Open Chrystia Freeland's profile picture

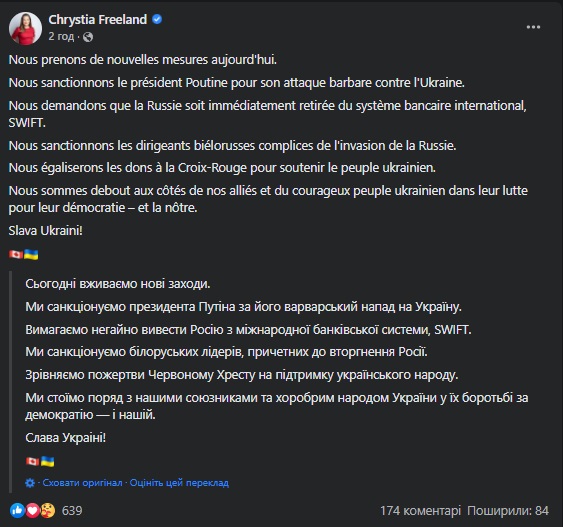[25, 28]
